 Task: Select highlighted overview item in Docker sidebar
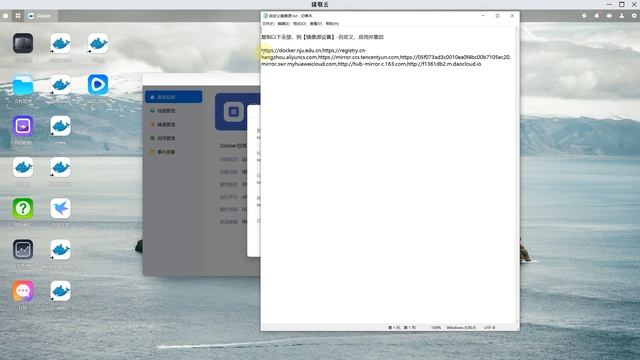pyautogui.click(x=173, y=97)
